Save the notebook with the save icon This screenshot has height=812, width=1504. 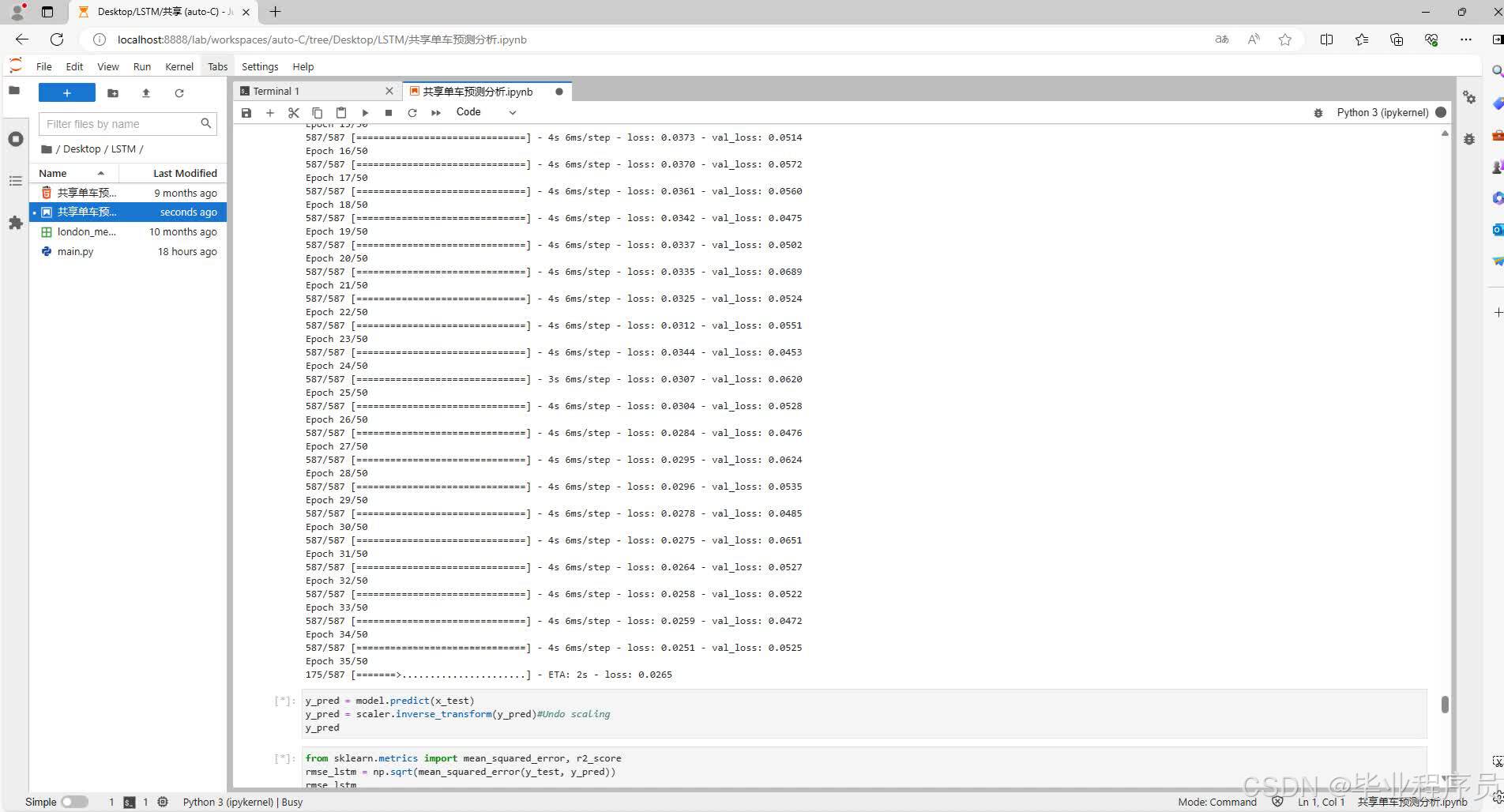pyautogui.click(x=246, y=113)
